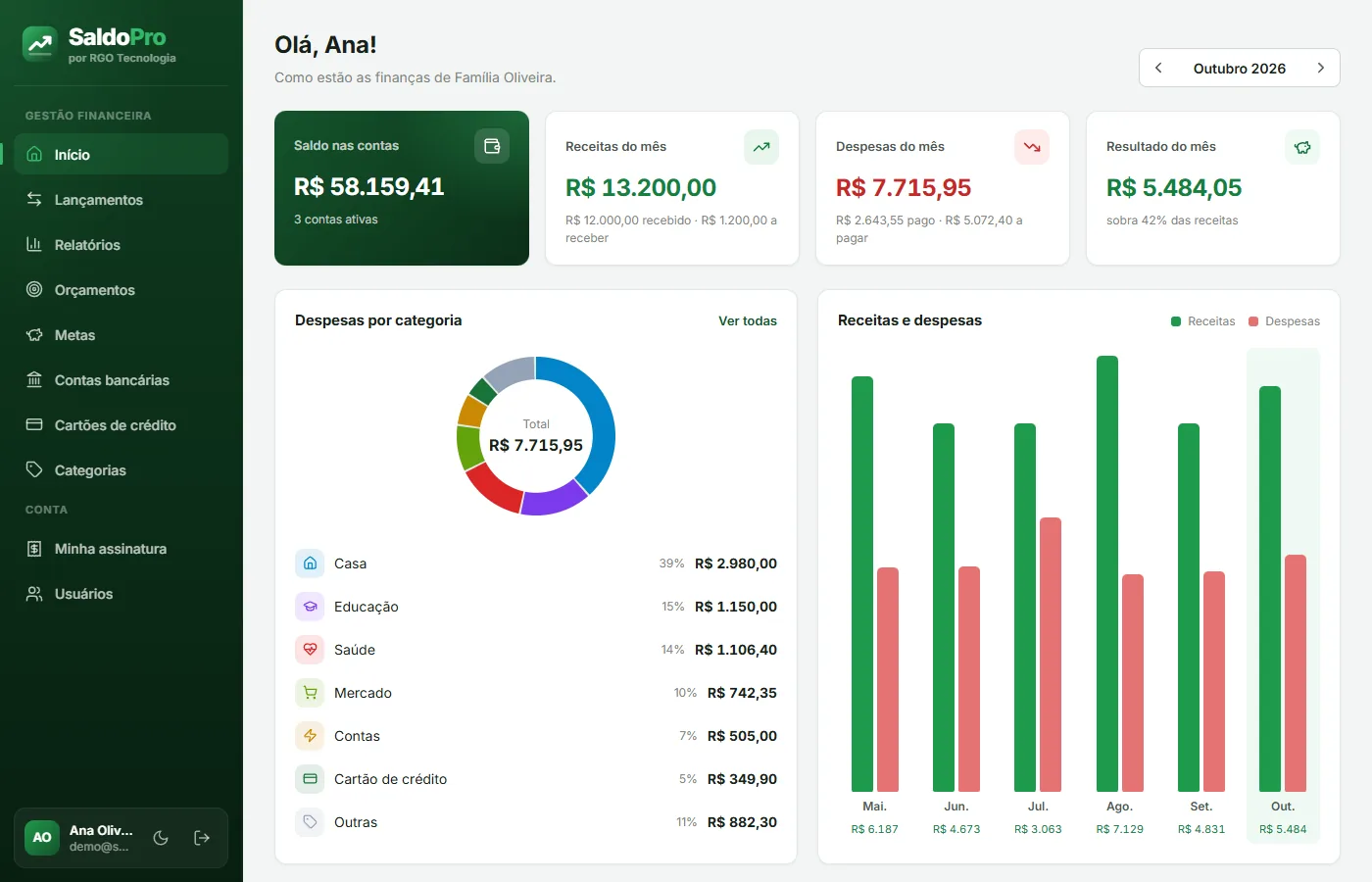The height and width of the screenshot is (882, 1372).
Task: Click wallet icon on Saldo nas contas card
Action: coord(492,146)
